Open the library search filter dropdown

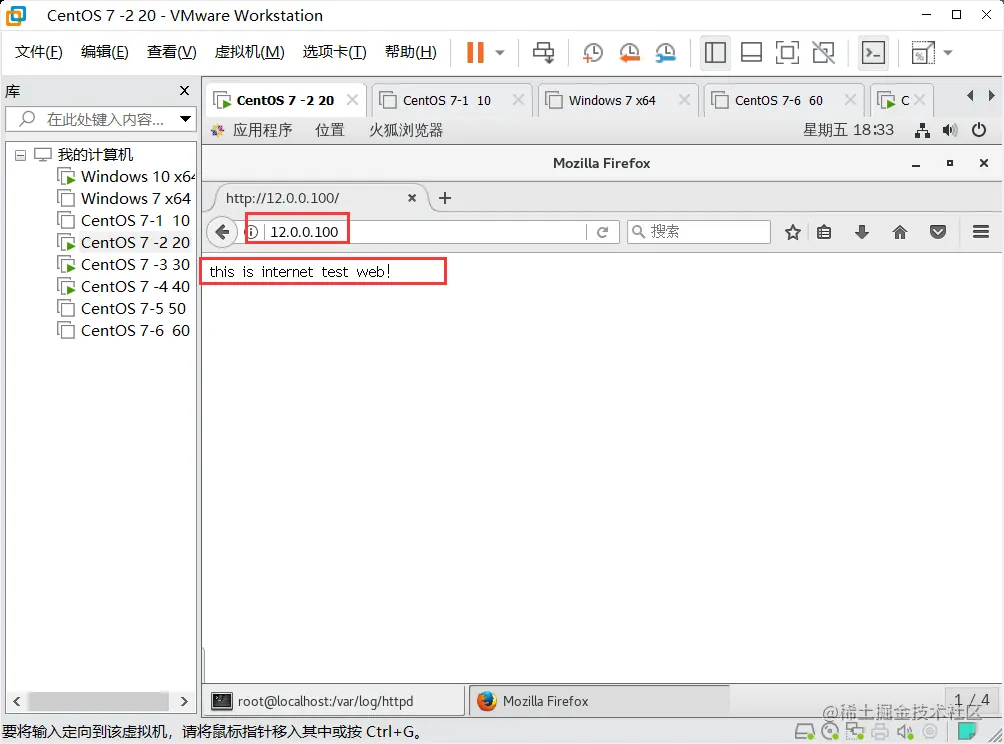(183, 119)
